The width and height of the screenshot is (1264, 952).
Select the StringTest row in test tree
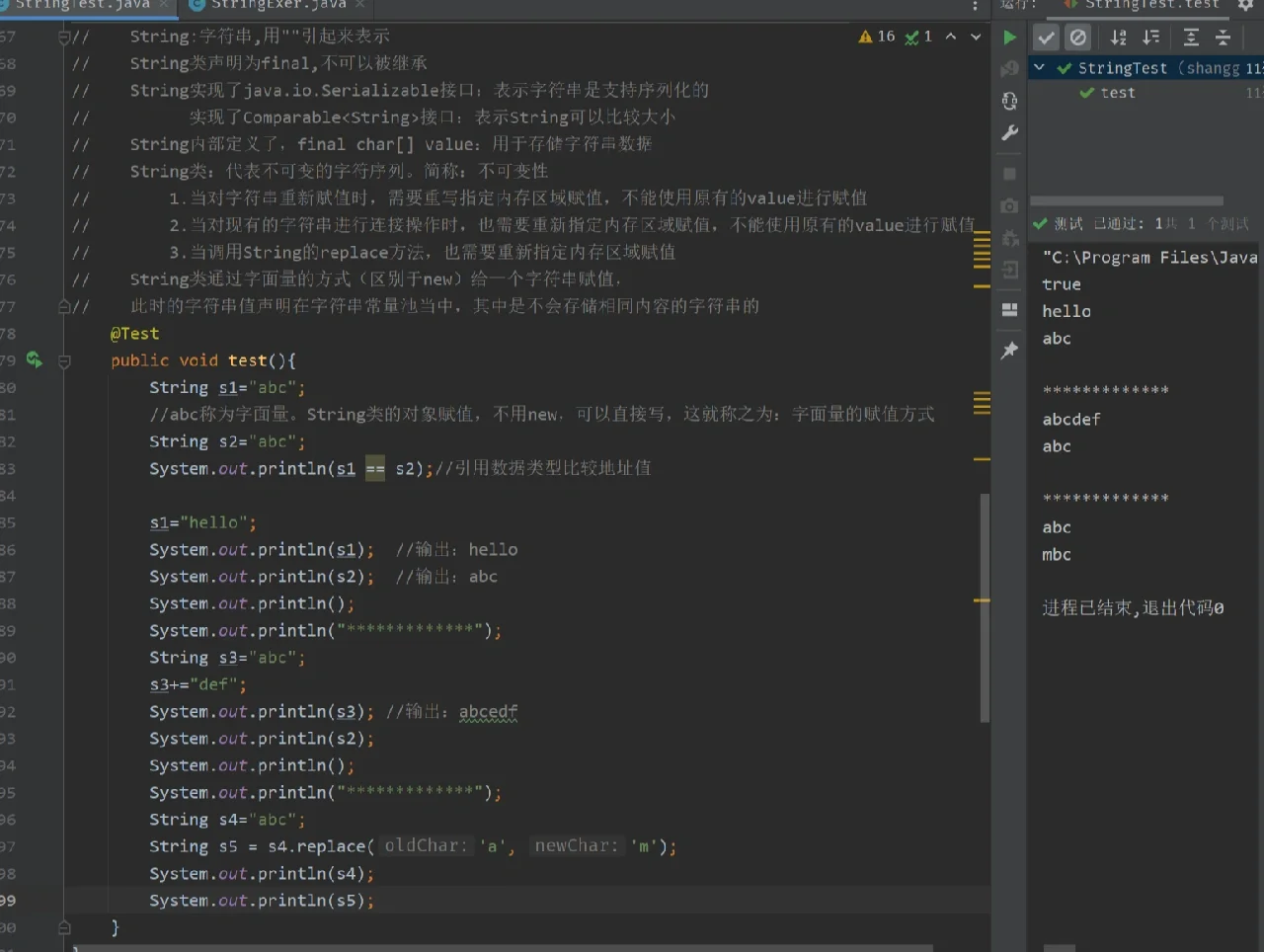tap(1147, 68)
